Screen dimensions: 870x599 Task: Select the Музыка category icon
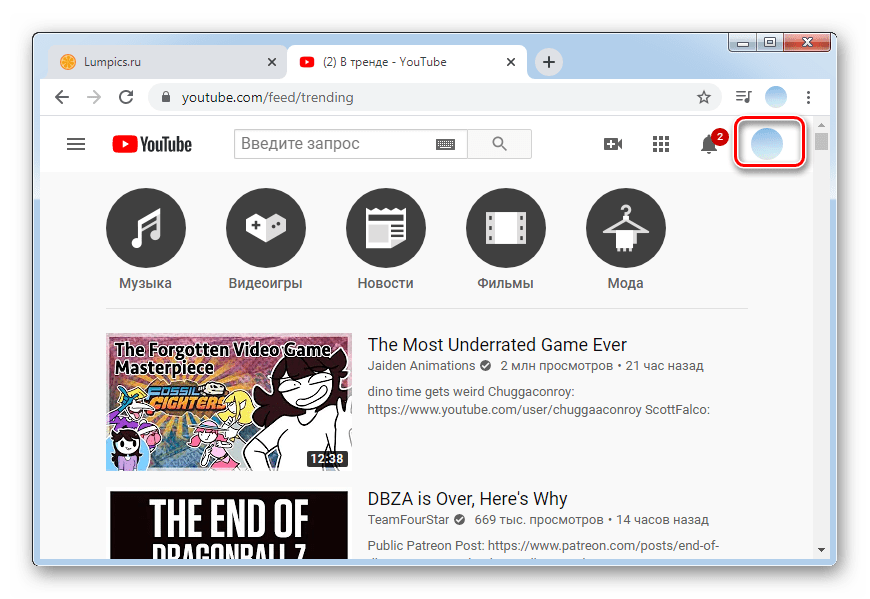pyautogui.click(x=145, y=228)
